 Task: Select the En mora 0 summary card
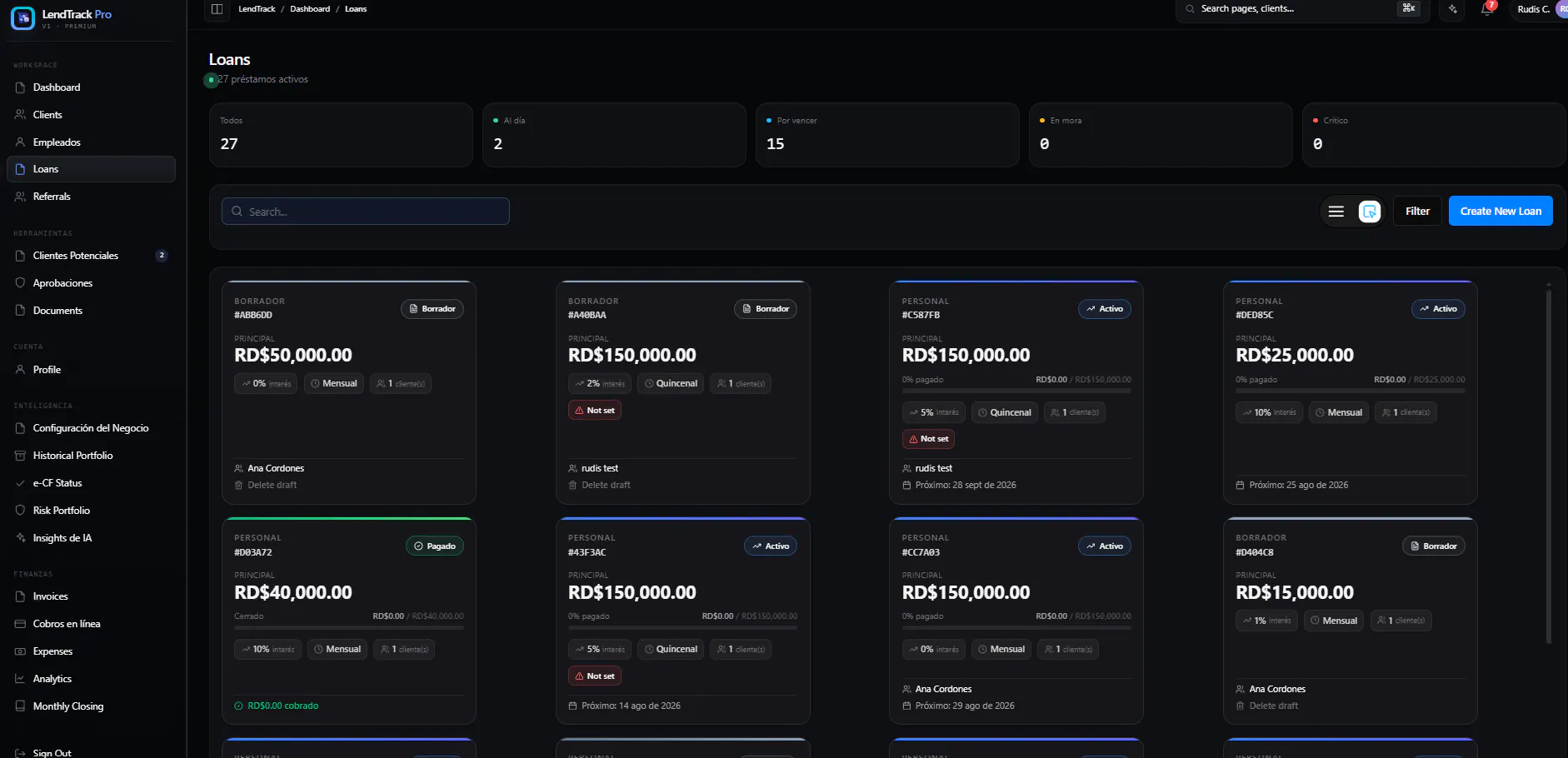[x=1161, y=135]
